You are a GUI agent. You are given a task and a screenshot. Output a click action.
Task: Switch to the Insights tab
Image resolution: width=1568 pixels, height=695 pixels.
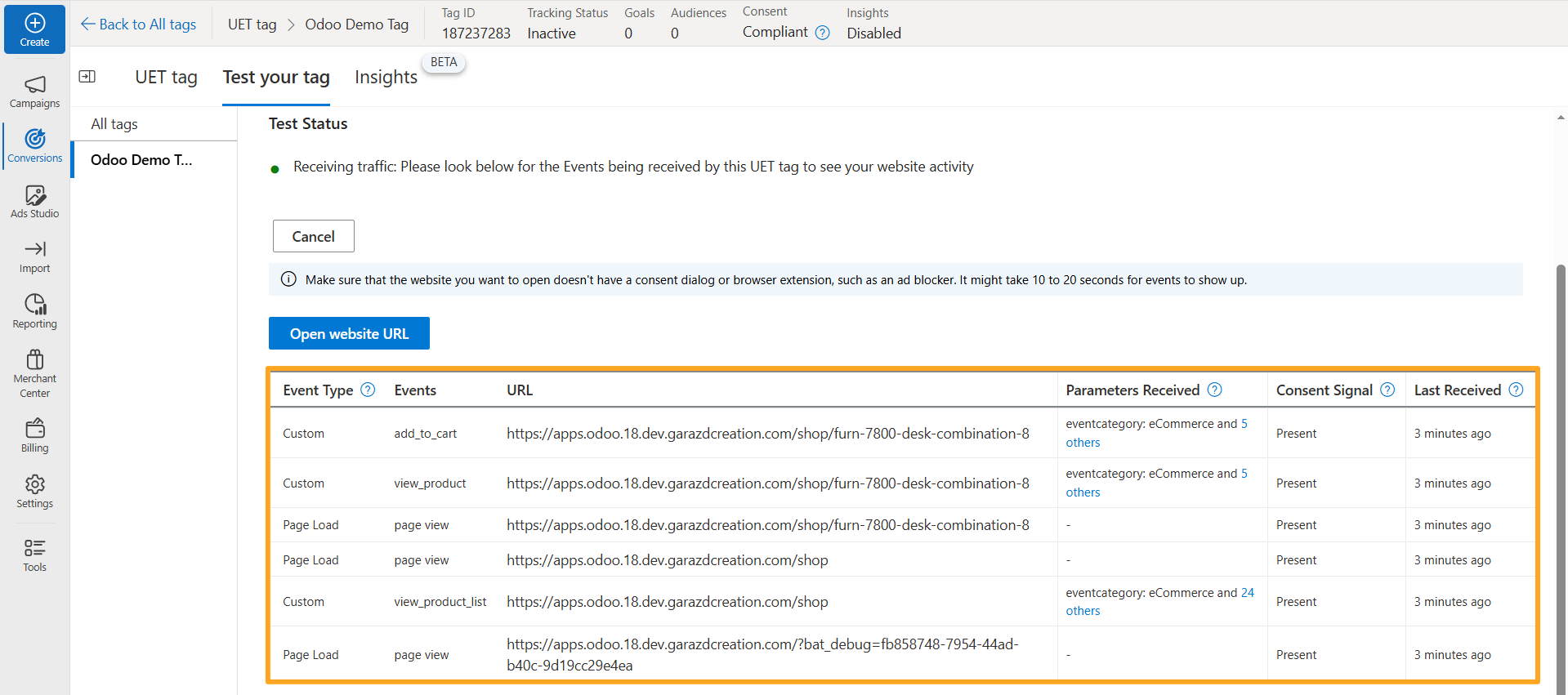(386, 77)
